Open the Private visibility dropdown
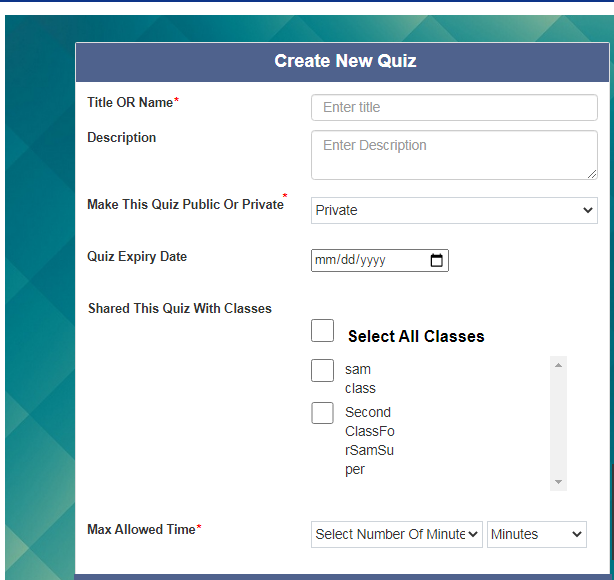The width and height of the screenshot is (614, 580). pos(454,210)
